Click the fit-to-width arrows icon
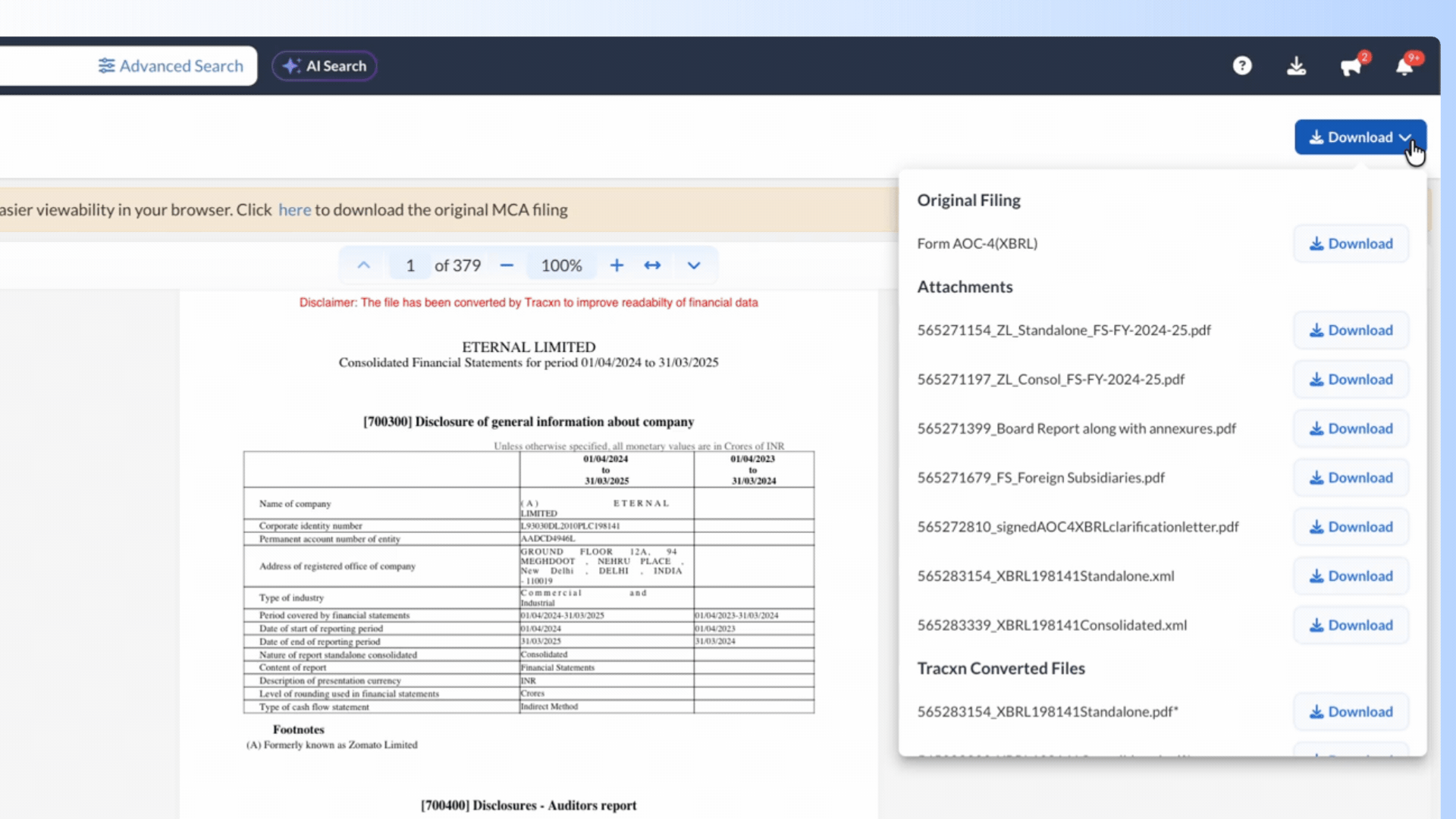The width and height of the screenshot is (1456, 819). click(x=652, y=265)
